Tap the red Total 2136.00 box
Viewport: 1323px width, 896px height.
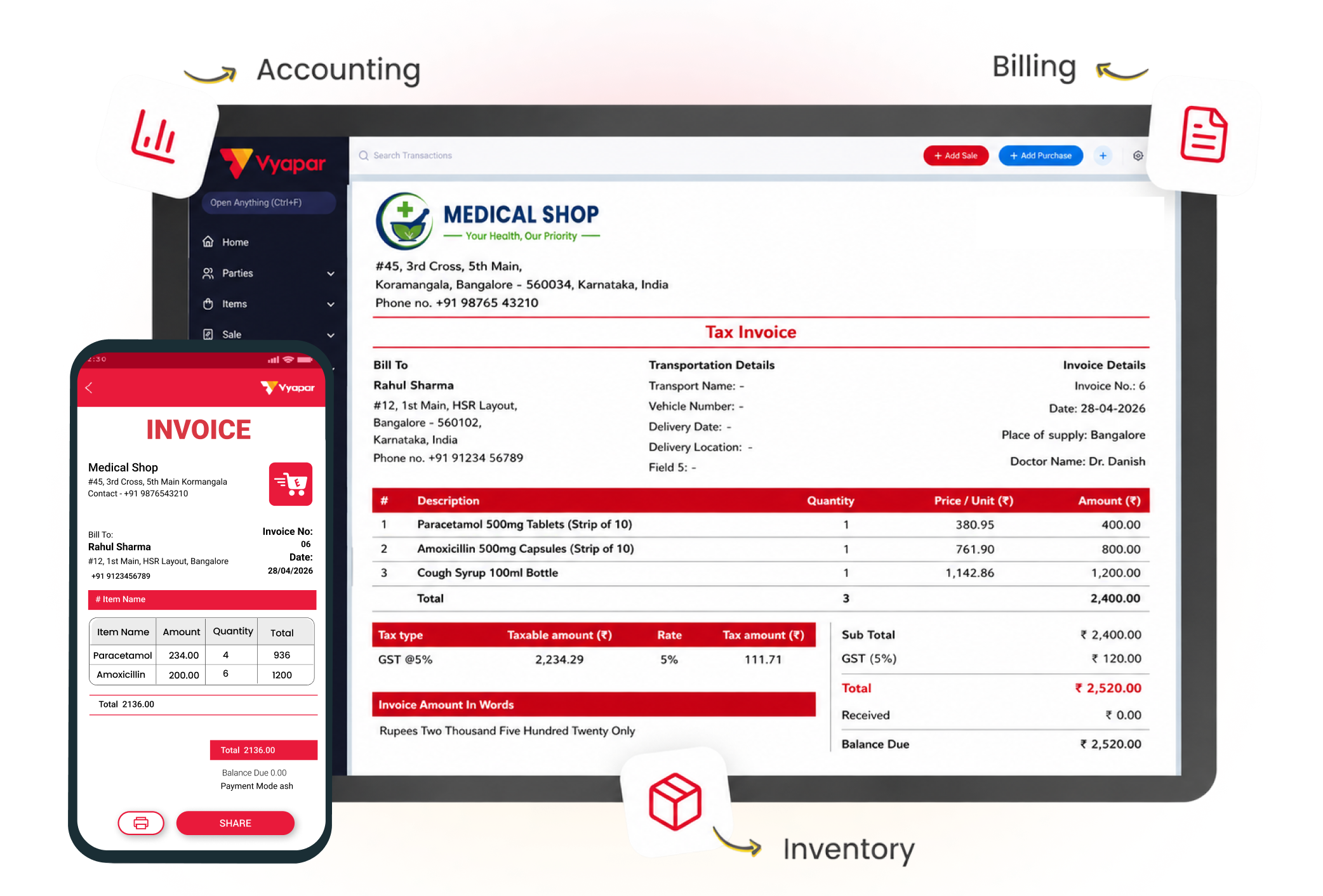click(x=263, y=750)
